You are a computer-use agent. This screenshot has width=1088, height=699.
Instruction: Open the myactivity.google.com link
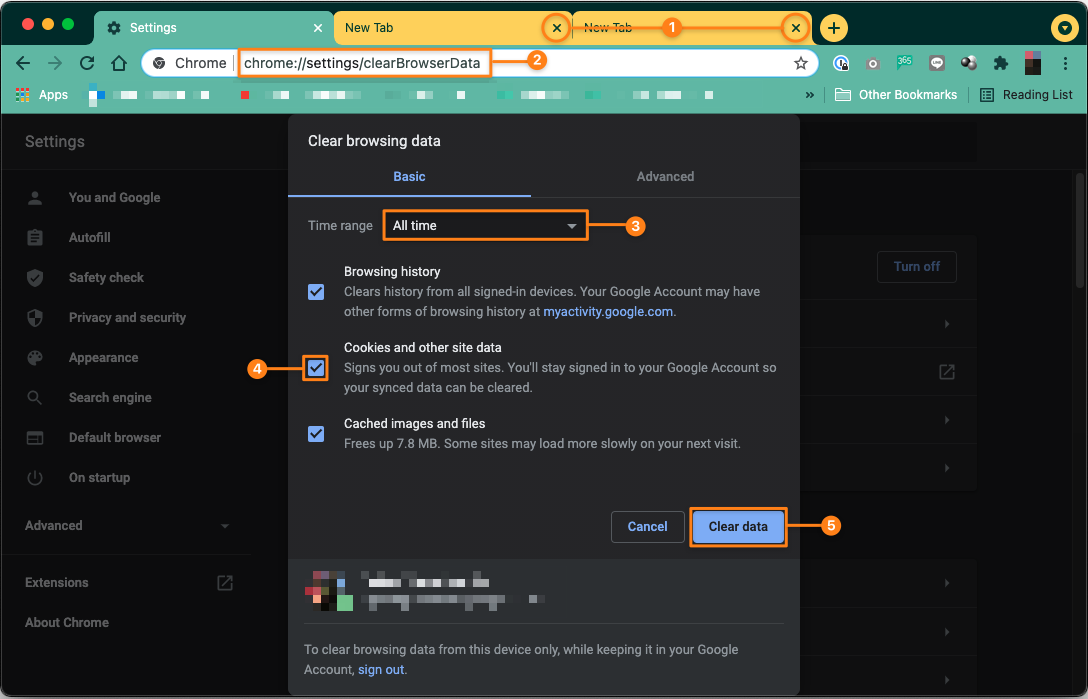[x=608, y=312]
